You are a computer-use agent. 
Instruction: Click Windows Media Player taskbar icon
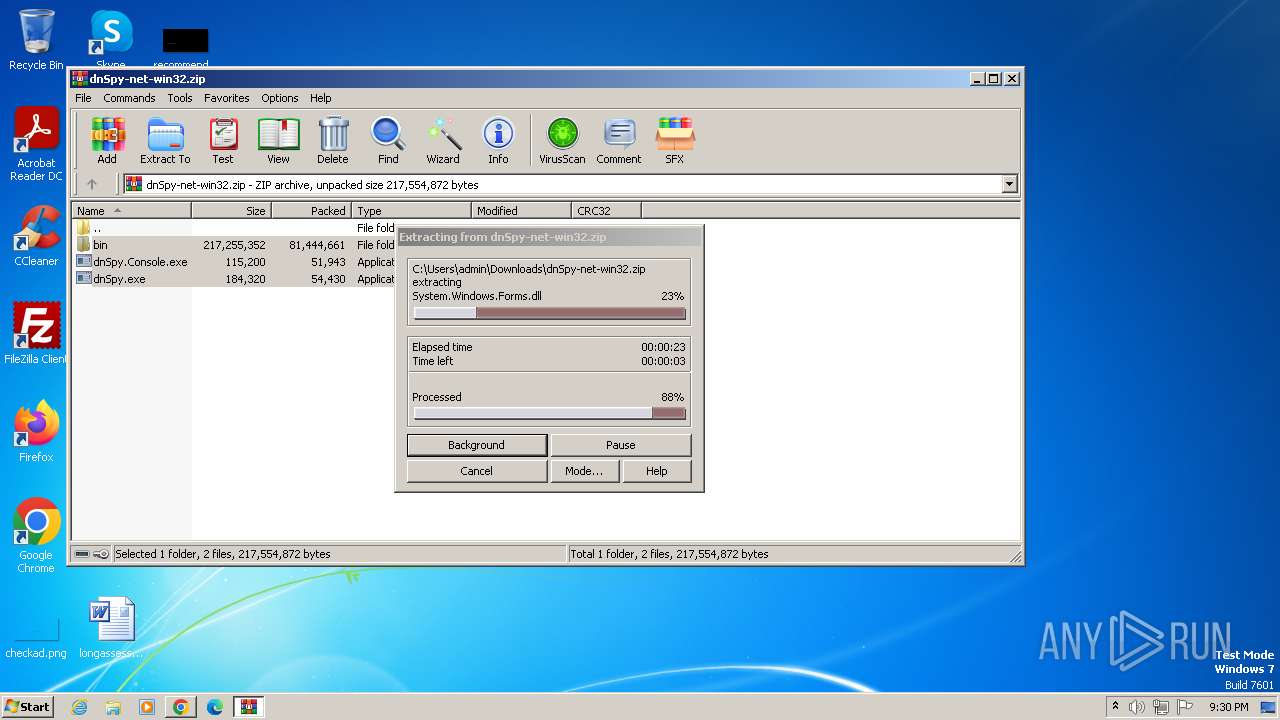(x=147, y=707)
